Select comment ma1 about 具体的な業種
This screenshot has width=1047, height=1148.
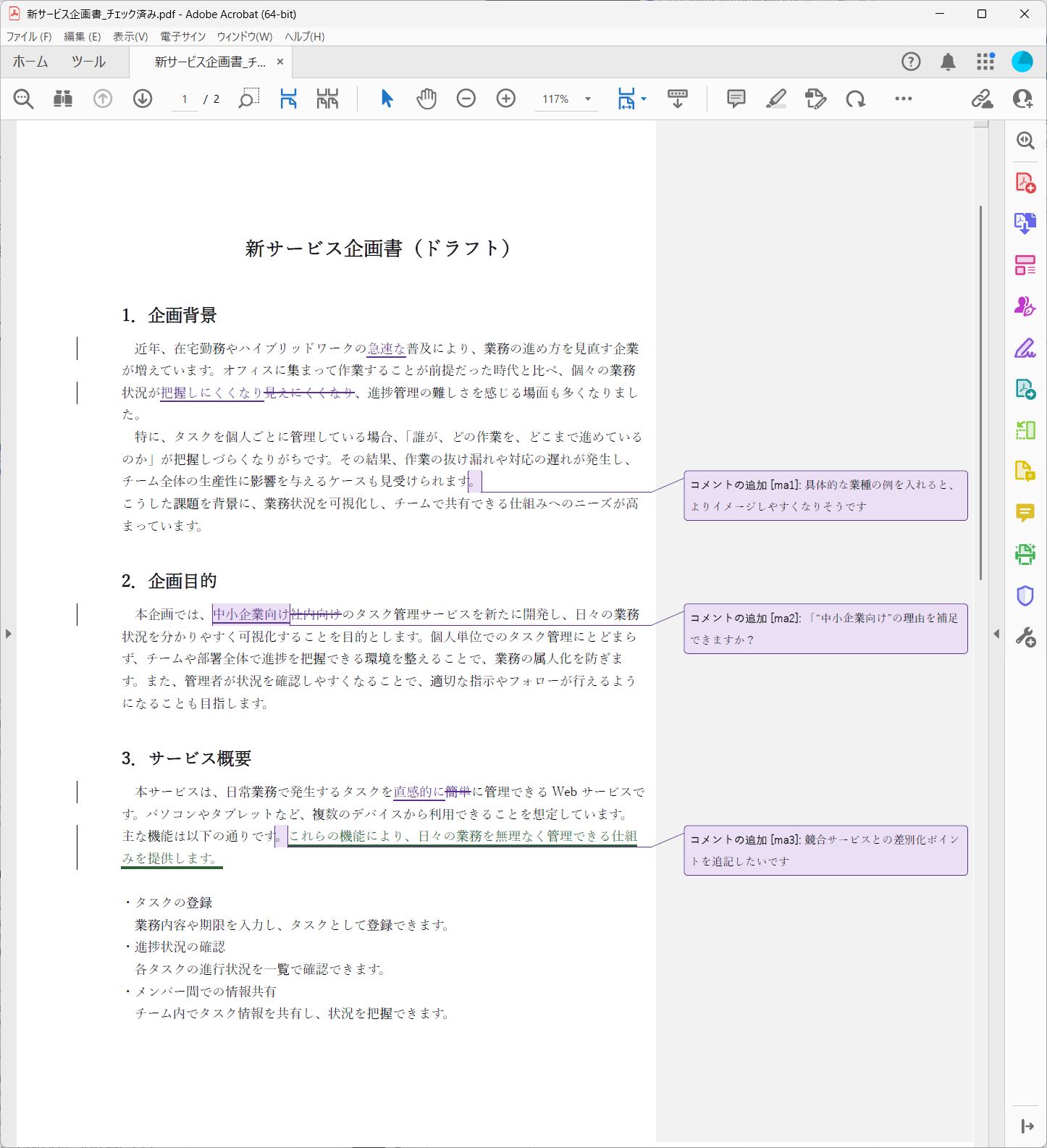pos(825,495)
